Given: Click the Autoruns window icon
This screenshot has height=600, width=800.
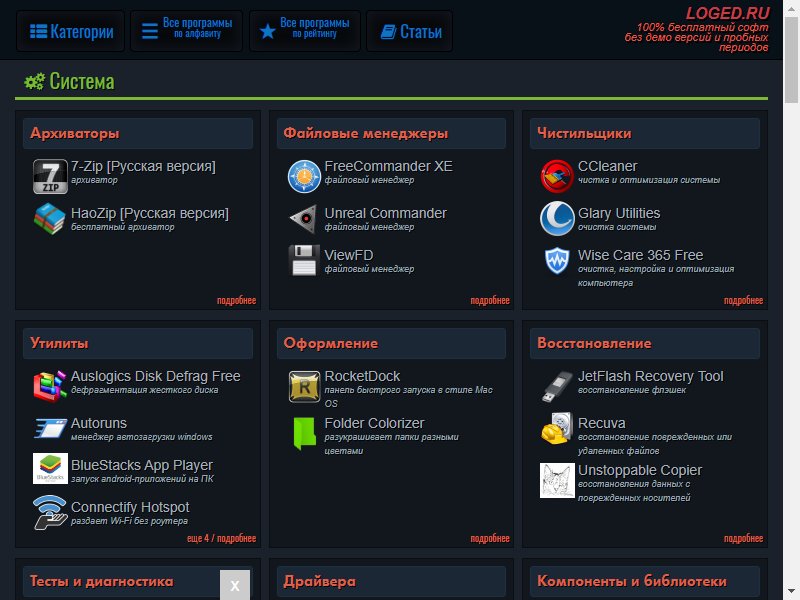Looking at the screenshot, I should click(x=50, y=428).
